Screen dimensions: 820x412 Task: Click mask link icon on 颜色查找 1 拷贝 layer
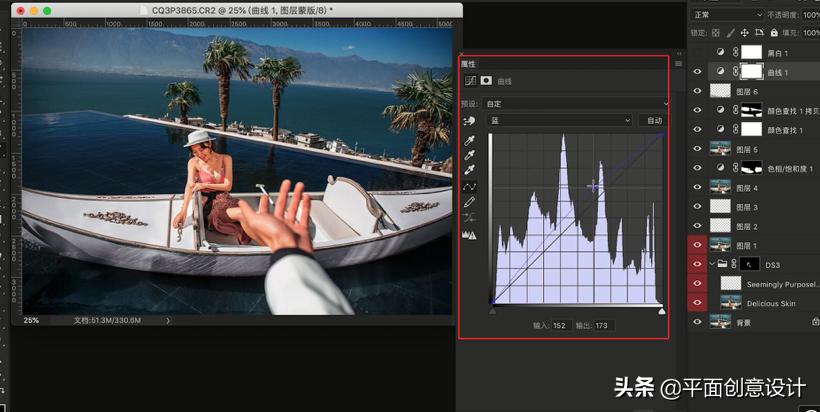[x=735, y=110]
